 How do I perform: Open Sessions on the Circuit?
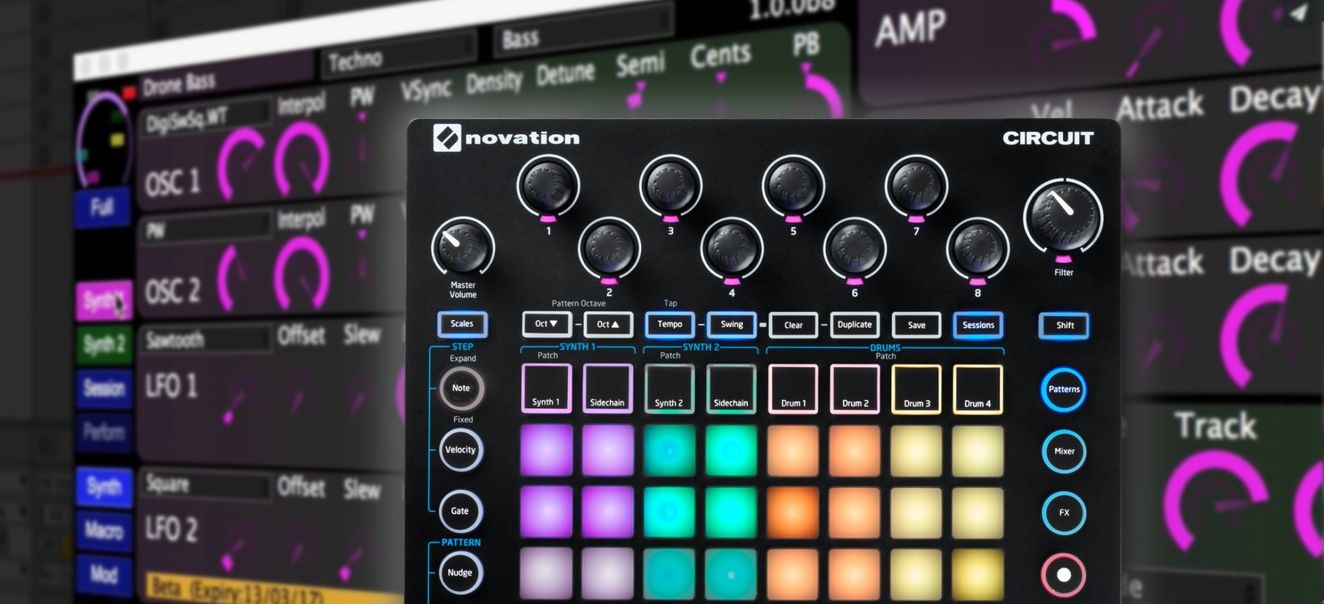978,324
